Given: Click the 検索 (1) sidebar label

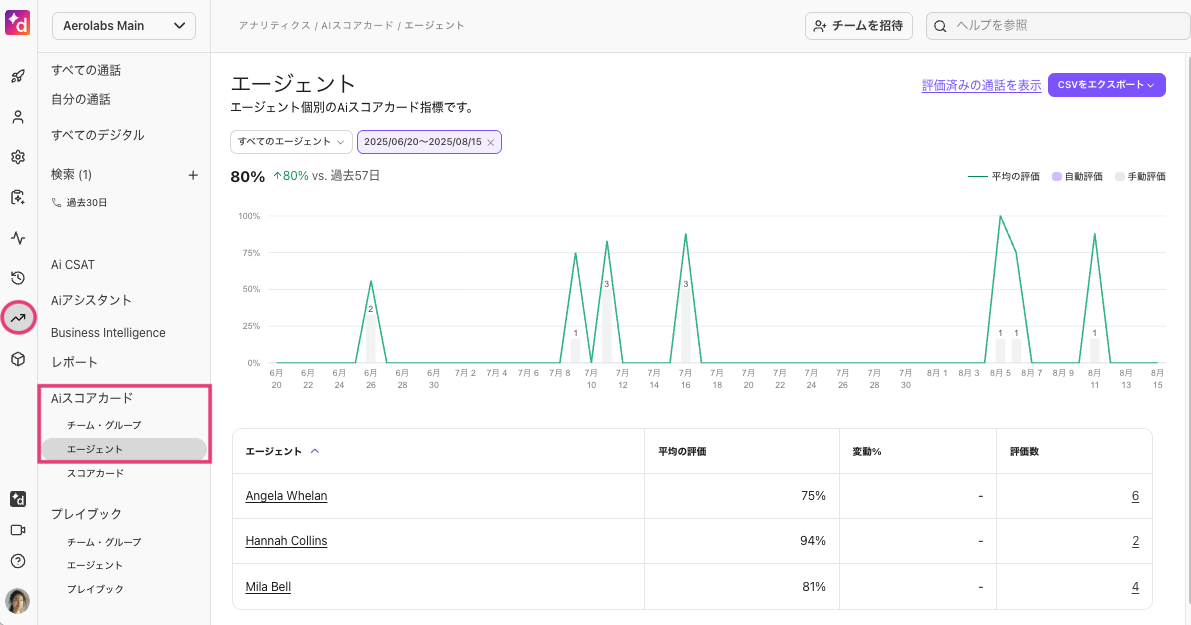Looking at the screenshot, I should 71,175.
